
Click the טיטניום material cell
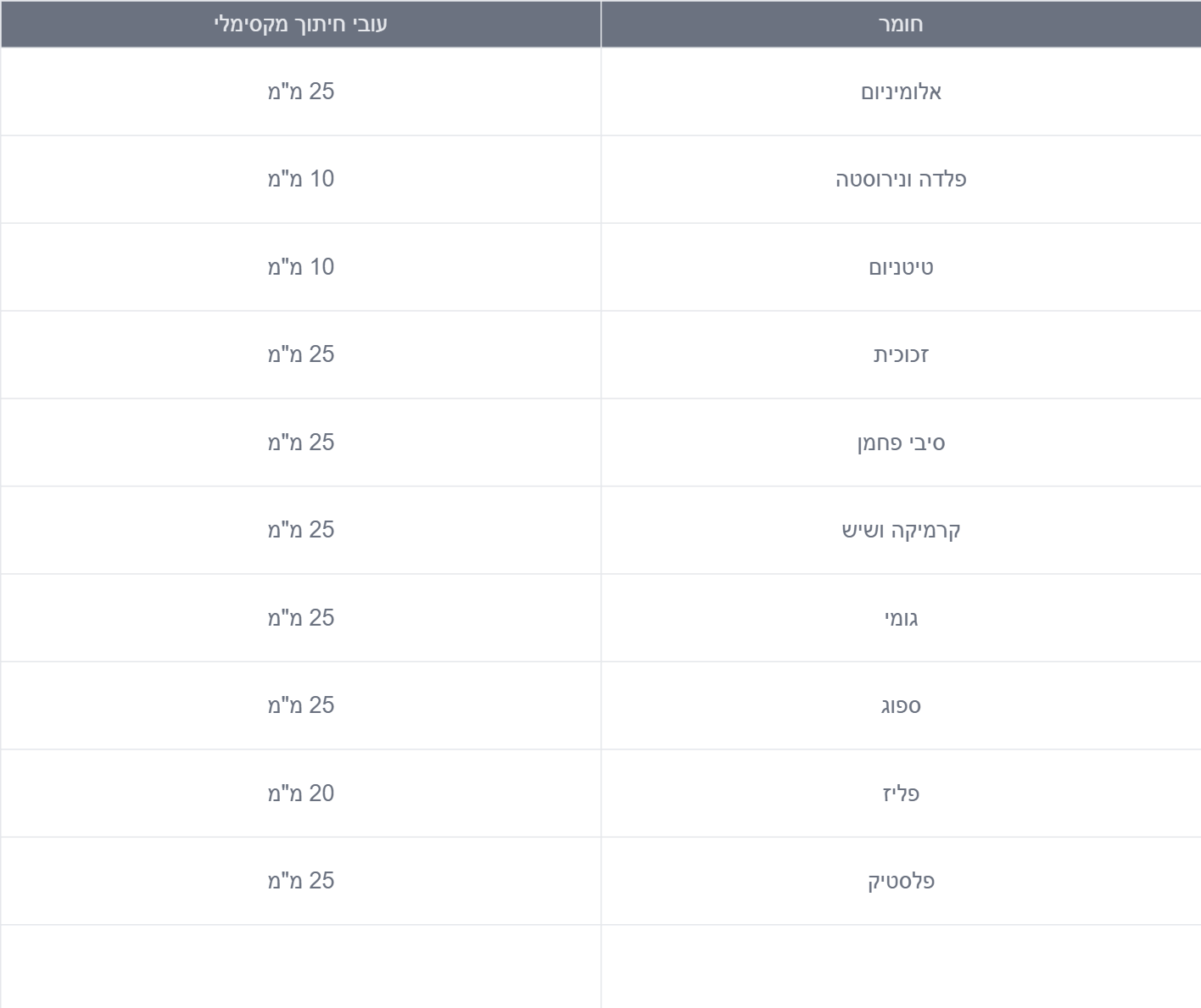click(x=901, y=267)
